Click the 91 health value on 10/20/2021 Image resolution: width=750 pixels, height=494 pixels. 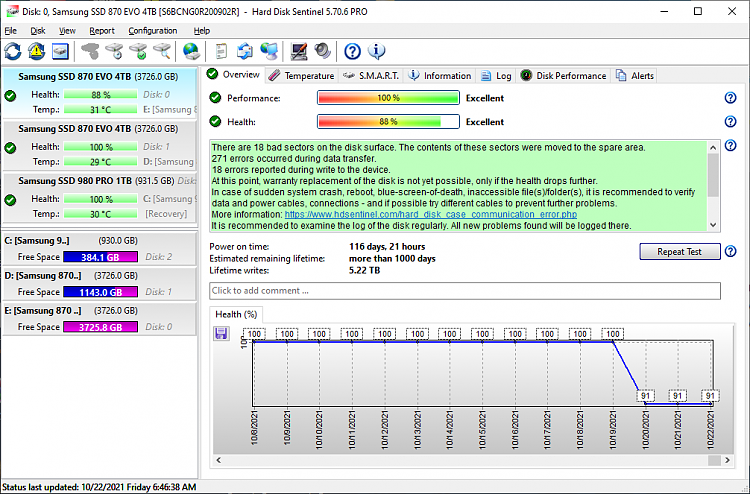pyautogui.click(x=645, y=395)
